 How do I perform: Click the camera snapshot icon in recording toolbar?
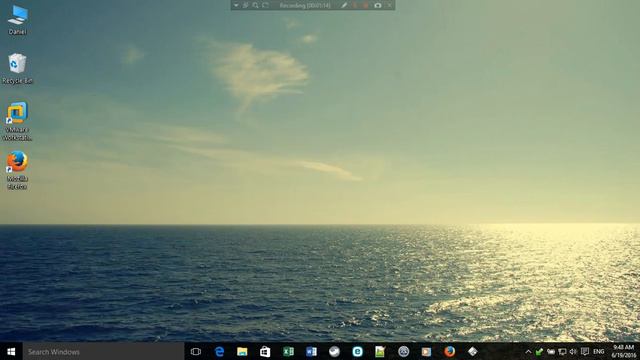(378, 5)
